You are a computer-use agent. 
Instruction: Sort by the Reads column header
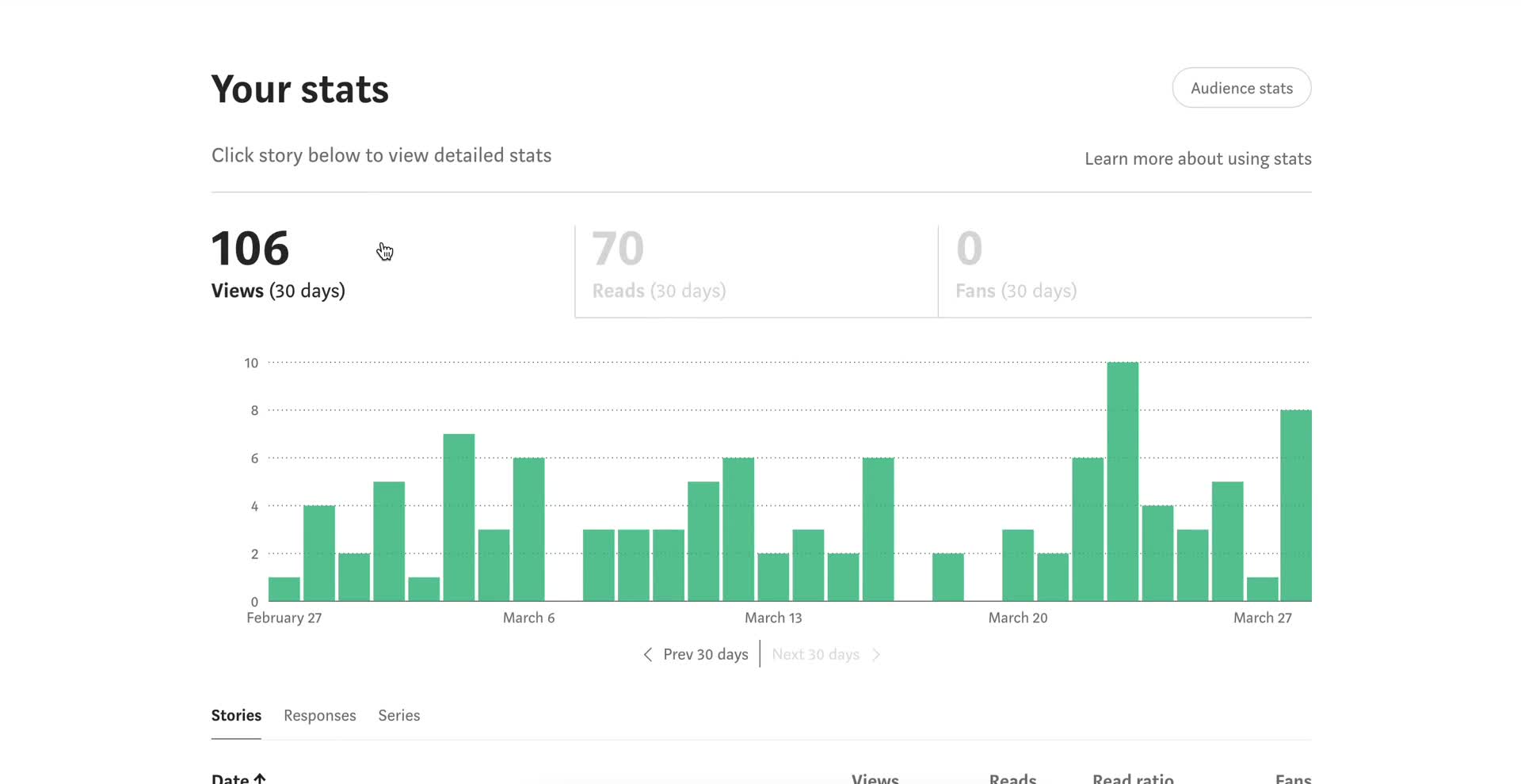point(1012,778)
